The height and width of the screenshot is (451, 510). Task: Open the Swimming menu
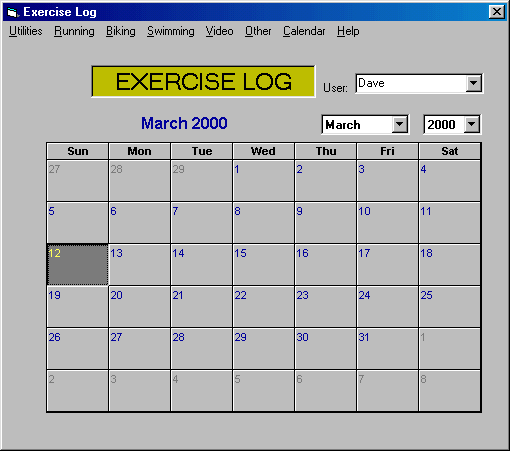(171, 31)
